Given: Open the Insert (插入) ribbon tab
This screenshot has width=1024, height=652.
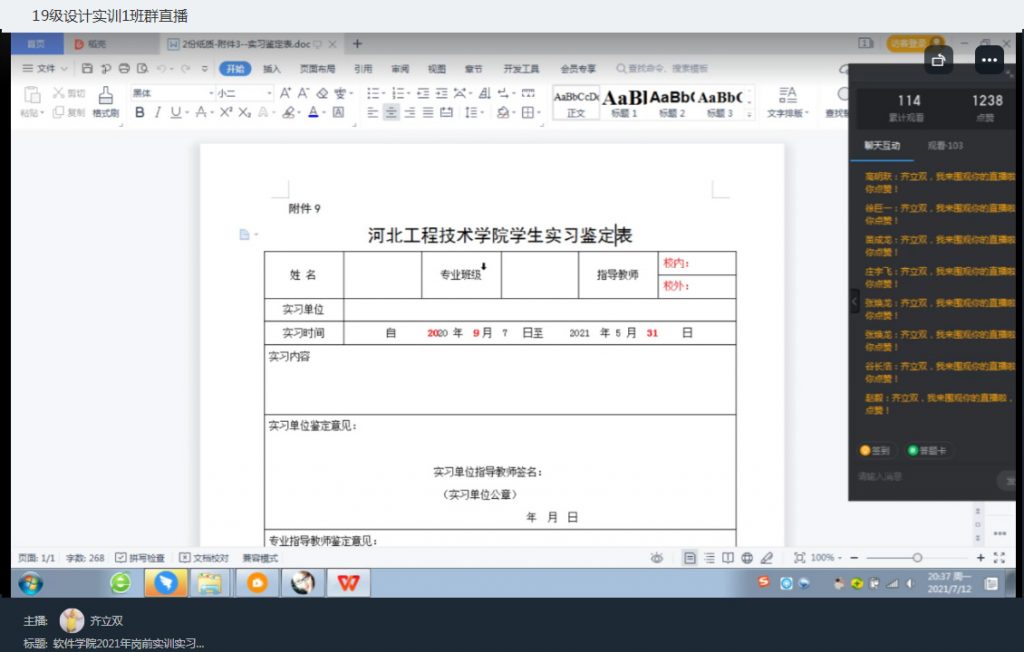Looking at the screenshot, I should coord(271,69).
